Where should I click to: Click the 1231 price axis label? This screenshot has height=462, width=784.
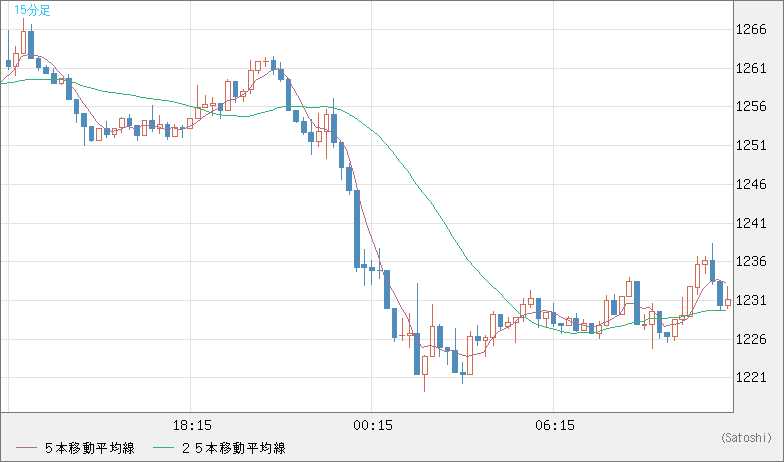click(751, 300)
